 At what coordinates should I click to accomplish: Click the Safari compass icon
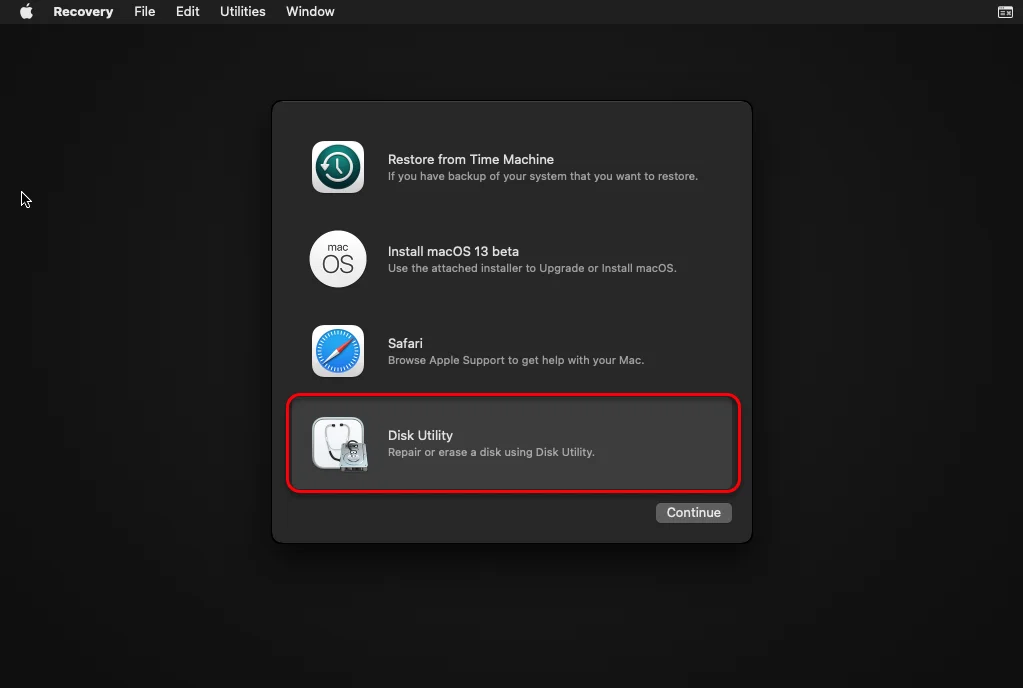click(338, 351)
